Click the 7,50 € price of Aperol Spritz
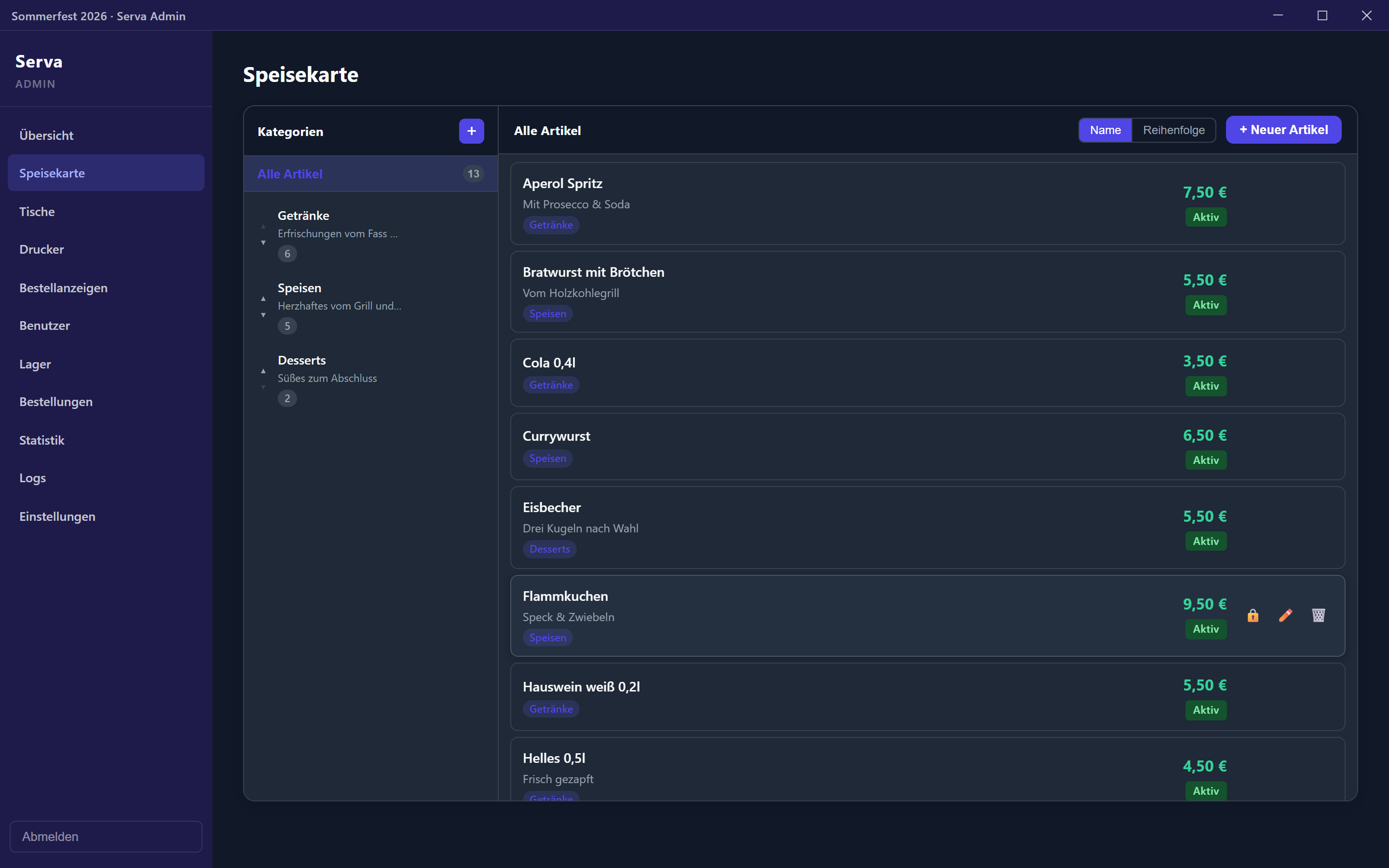Viewport: 1389px width, 868px height. point(1205,192)
